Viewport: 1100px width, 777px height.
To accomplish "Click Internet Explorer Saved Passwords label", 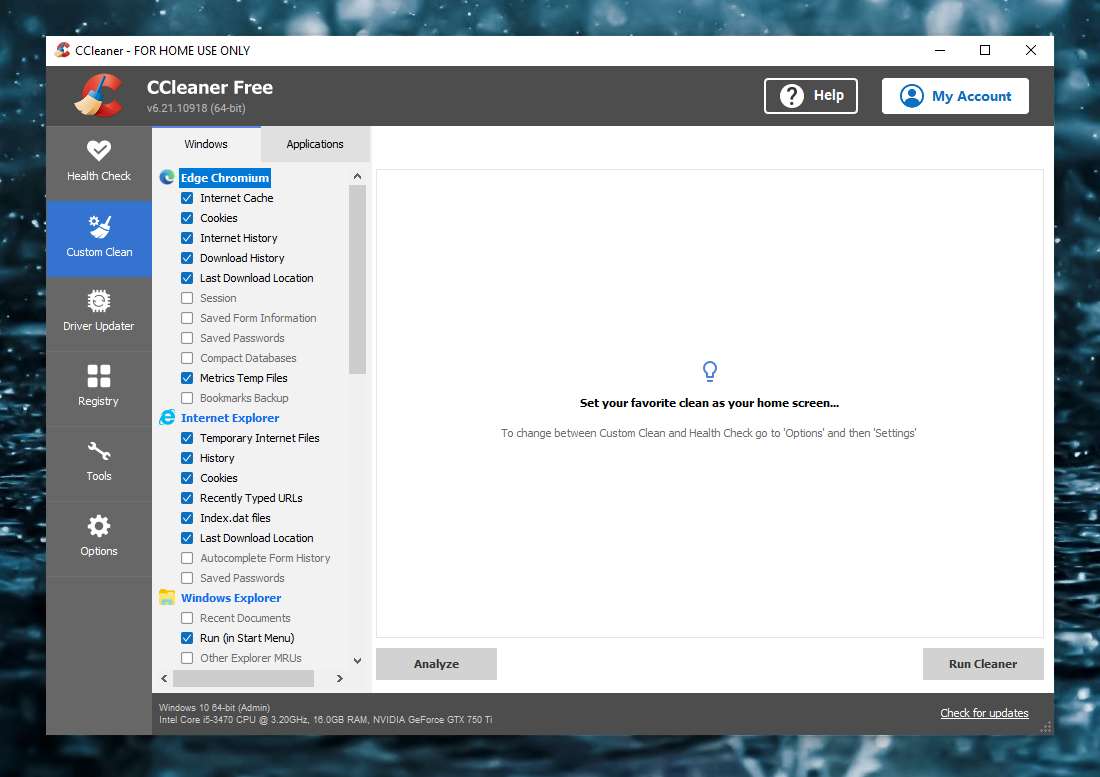I will coord(242,578).
